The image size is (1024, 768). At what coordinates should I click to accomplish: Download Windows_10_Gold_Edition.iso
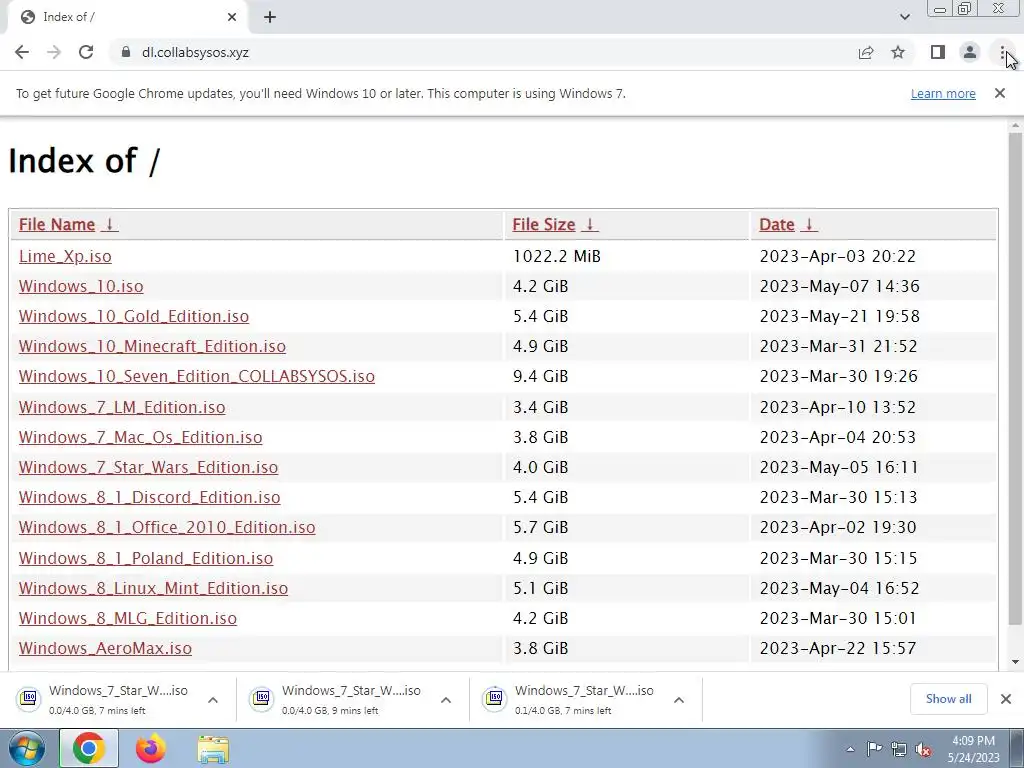[134, 316]
